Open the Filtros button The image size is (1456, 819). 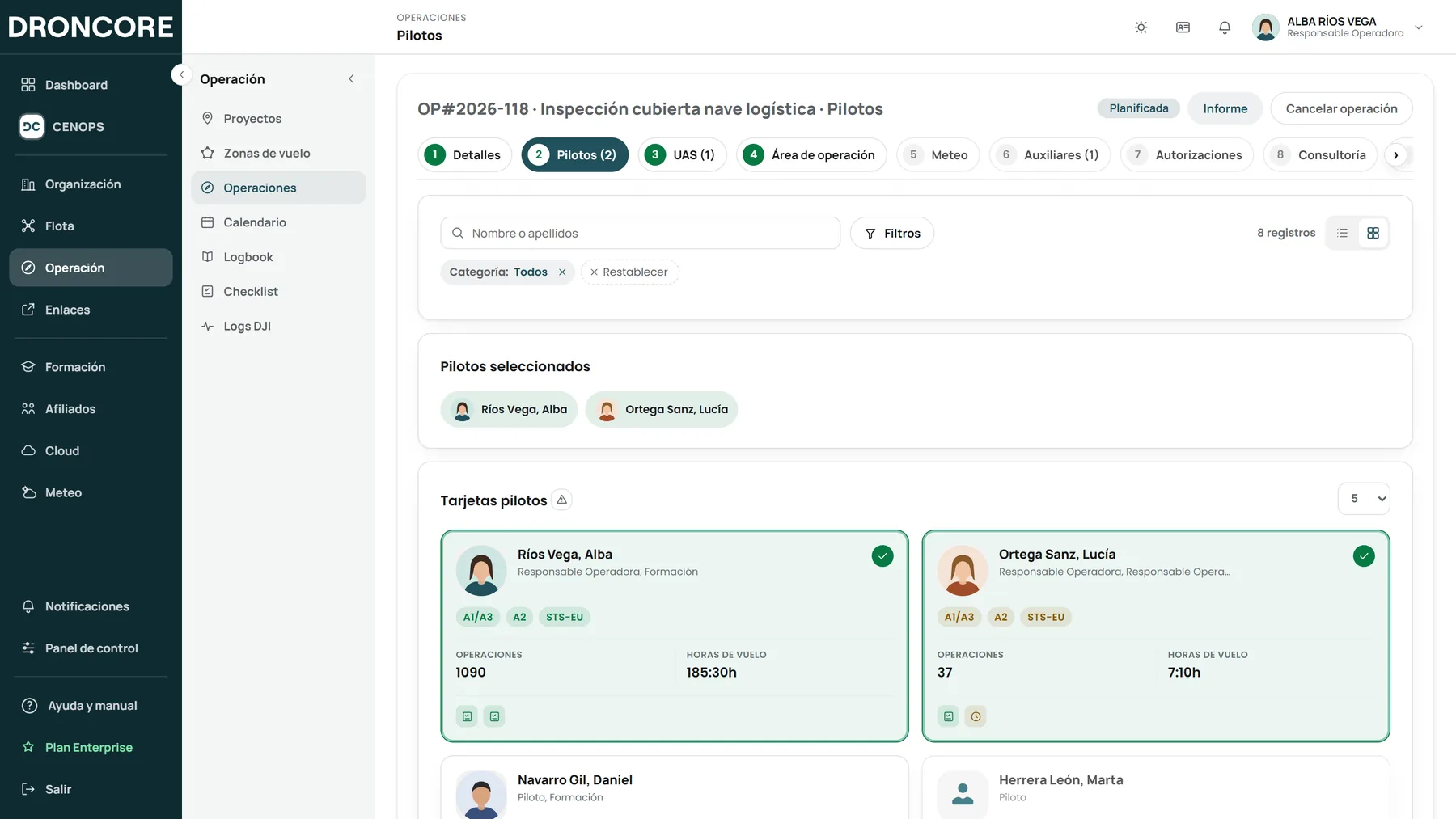(x=891, y=233)
